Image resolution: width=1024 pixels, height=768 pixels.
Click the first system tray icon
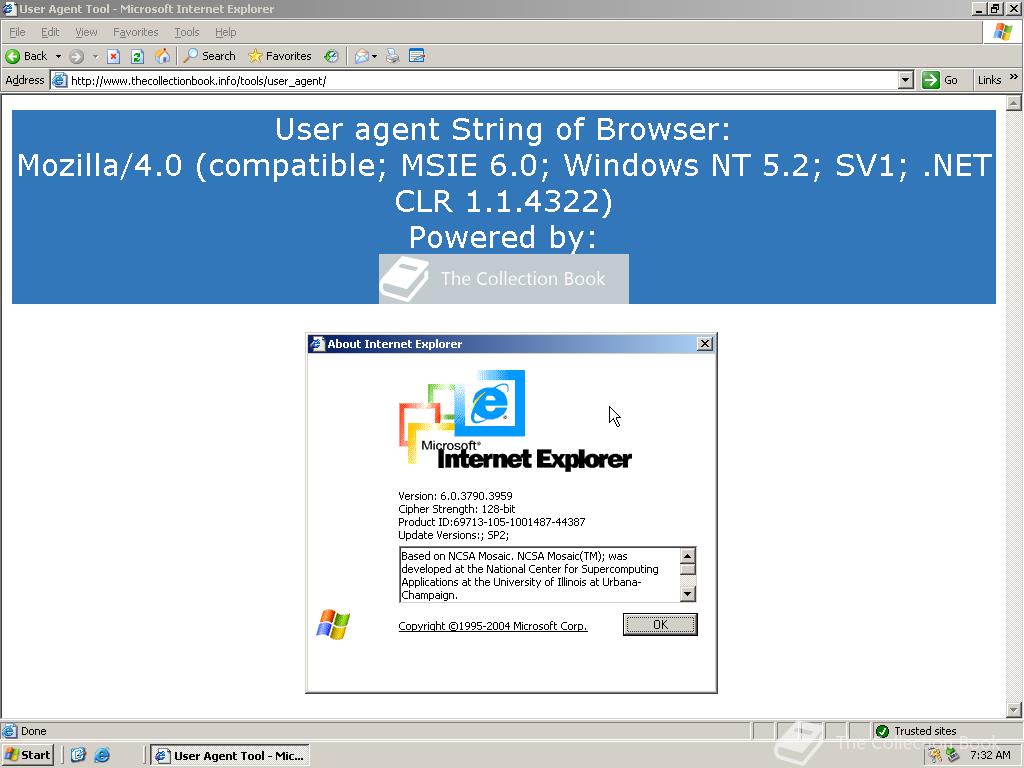pos(935,755)
